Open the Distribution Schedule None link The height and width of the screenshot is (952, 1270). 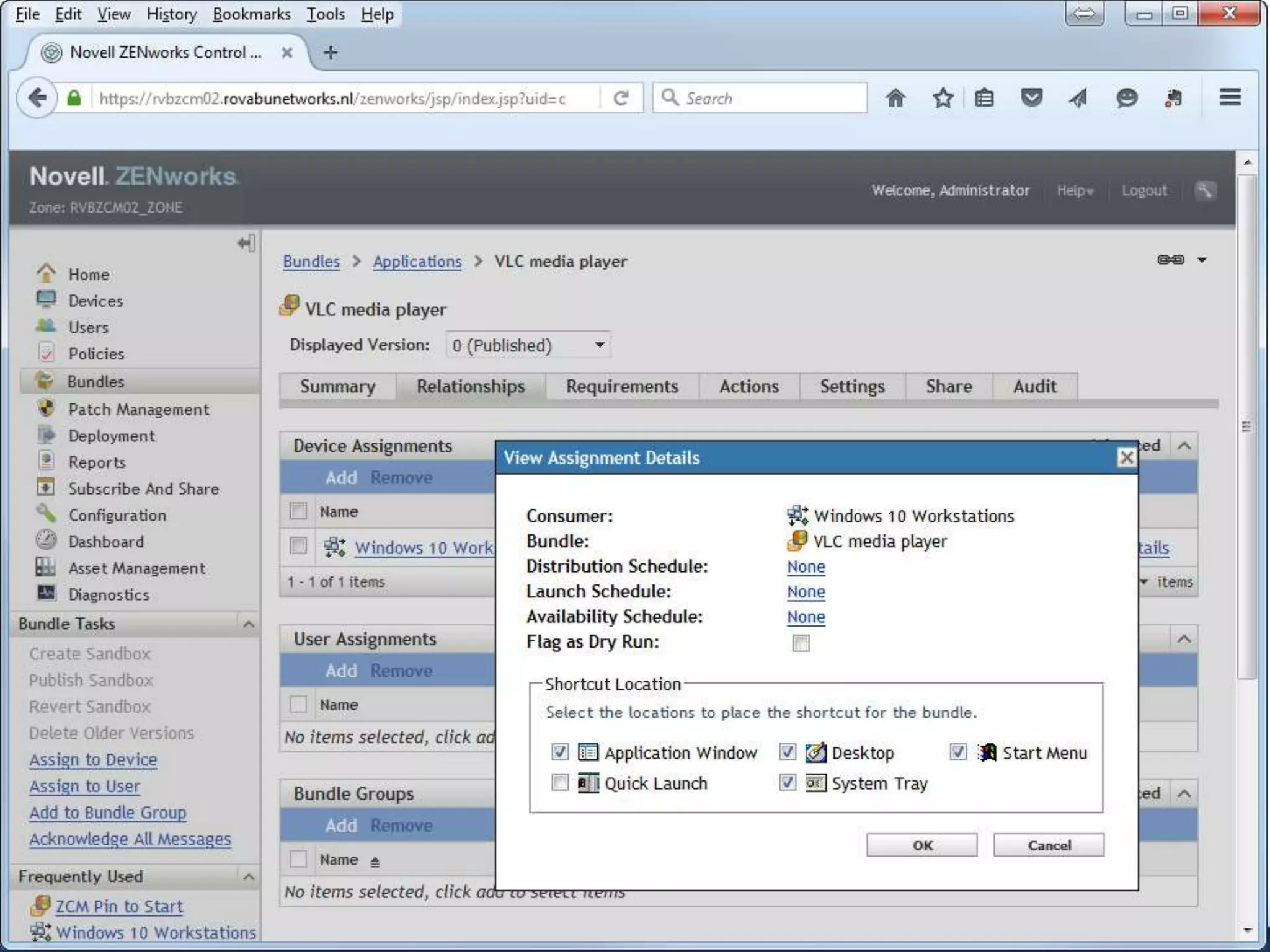coord(806,566)
